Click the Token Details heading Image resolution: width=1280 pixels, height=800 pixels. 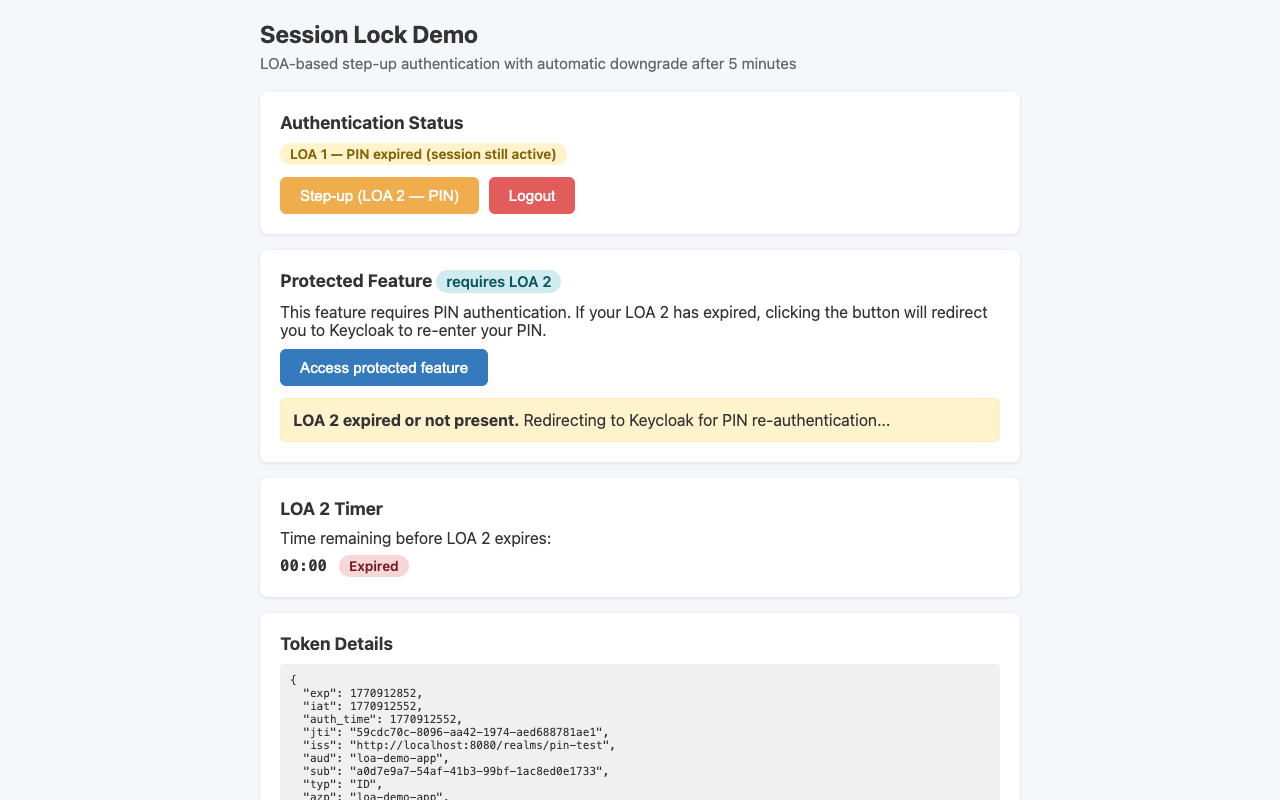[x=336, y=644]
